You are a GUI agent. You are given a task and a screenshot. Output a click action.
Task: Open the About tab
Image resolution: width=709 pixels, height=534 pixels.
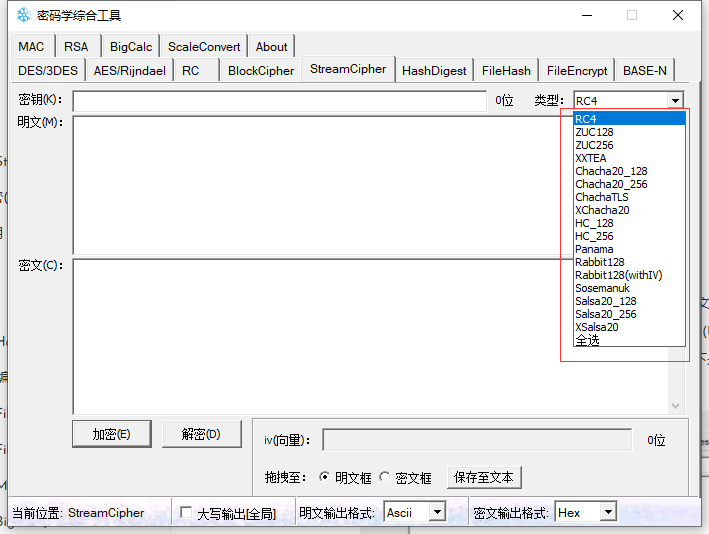point(271,47)
